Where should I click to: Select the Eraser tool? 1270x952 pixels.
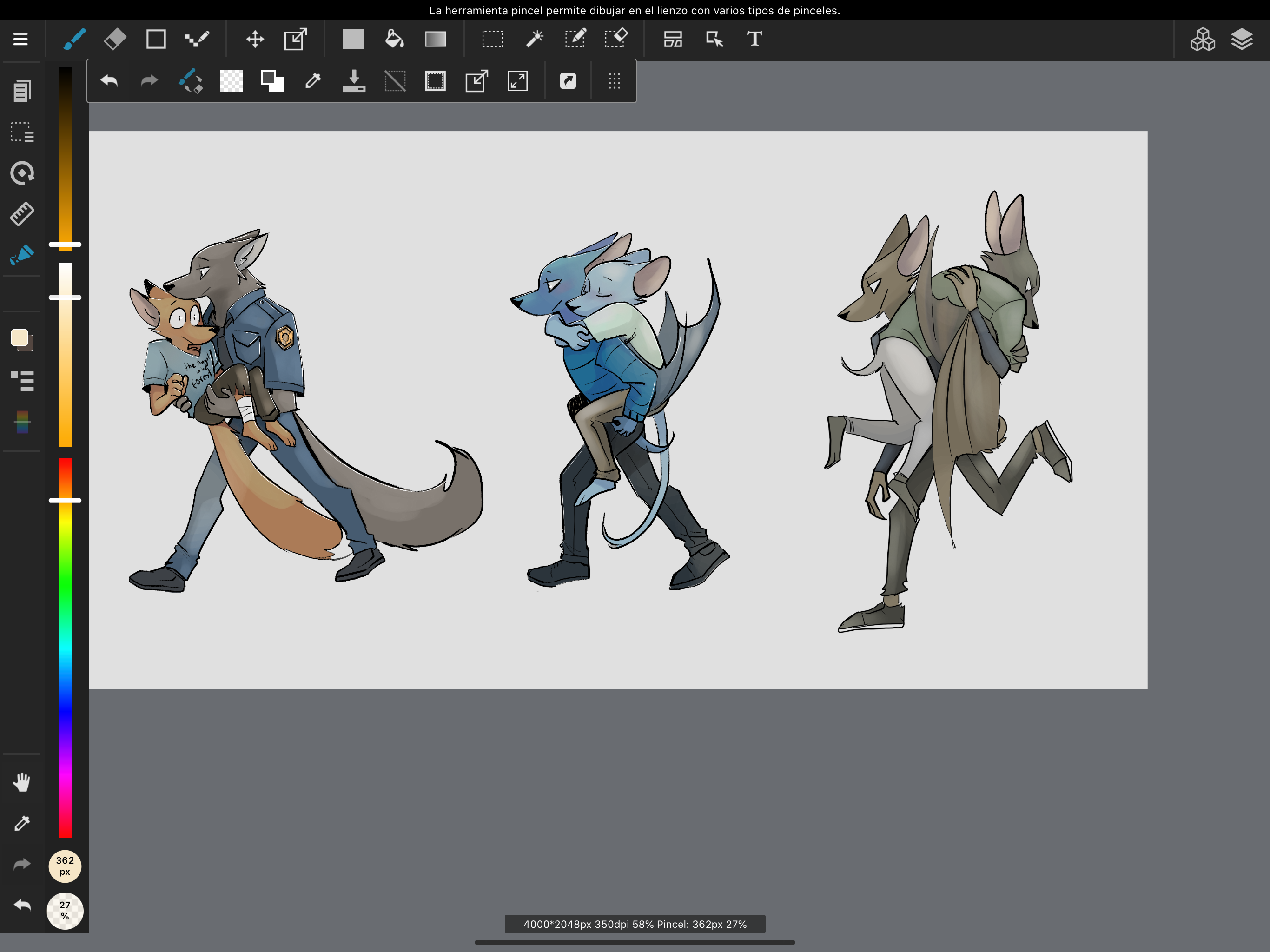[115, 39]
